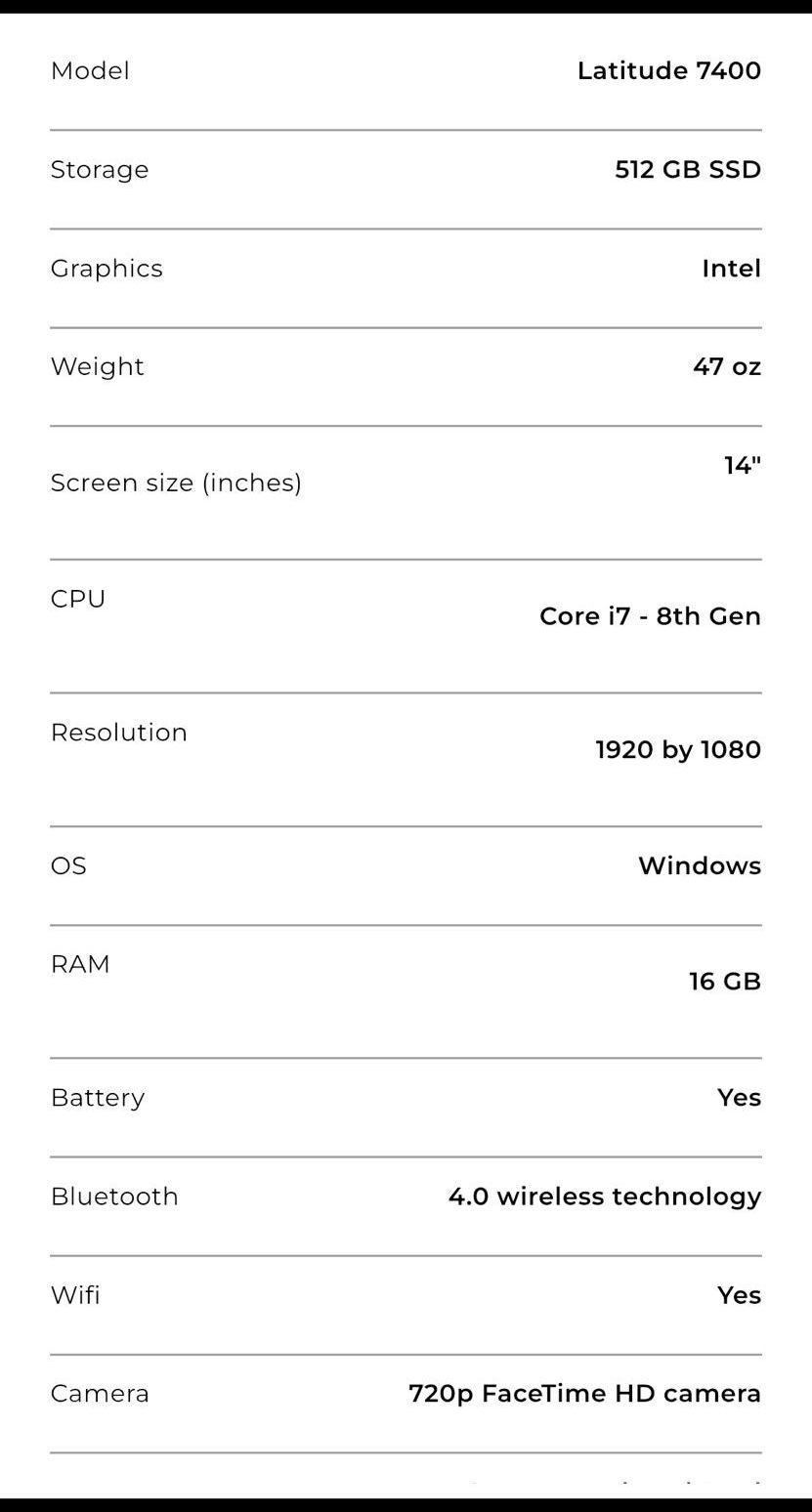Select the 47 oz weight value
The height and width of the screenshot is (1512, 812).
727,366
